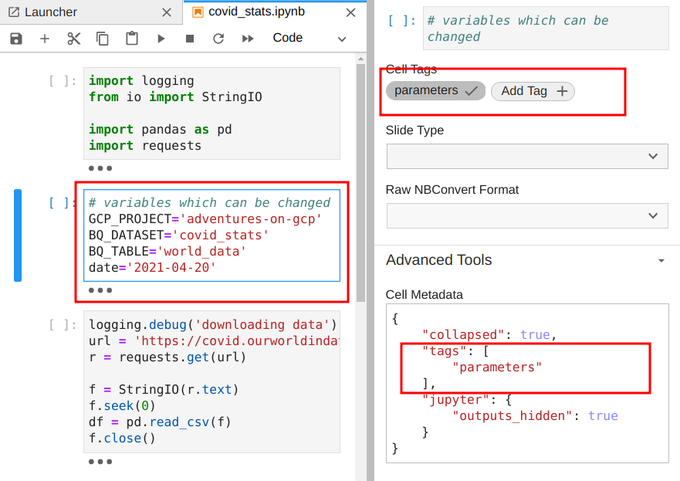Image resolution: width=680 pixels, height=481 pixels.
Task: Run the selected cell
Action: coord(161,38)
